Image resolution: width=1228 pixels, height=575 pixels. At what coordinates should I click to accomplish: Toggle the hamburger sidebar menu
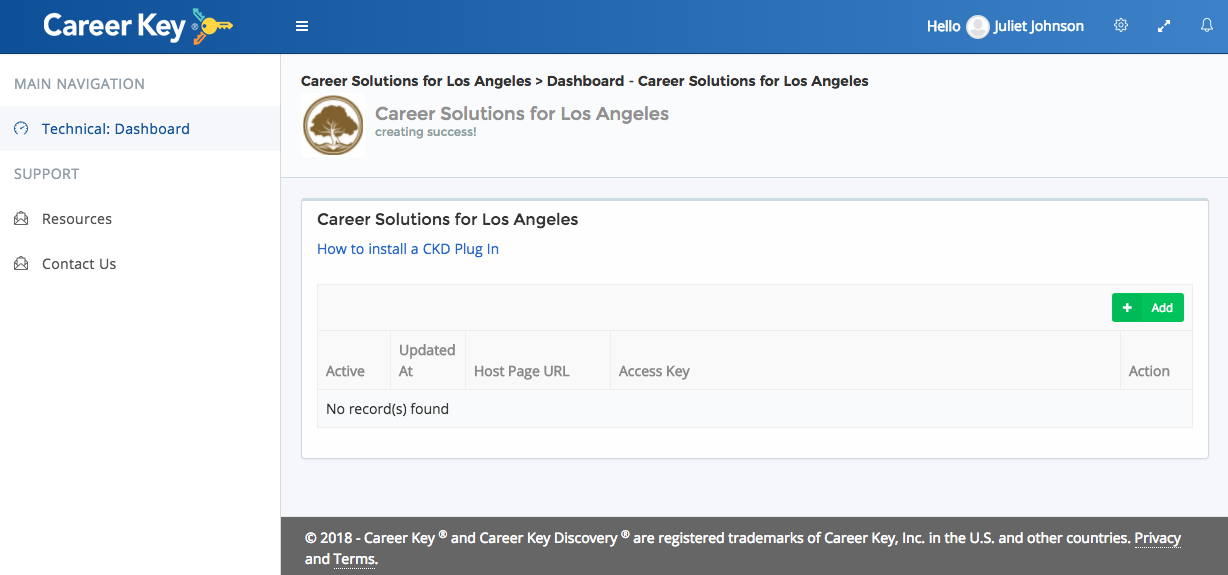pos(302,27)
